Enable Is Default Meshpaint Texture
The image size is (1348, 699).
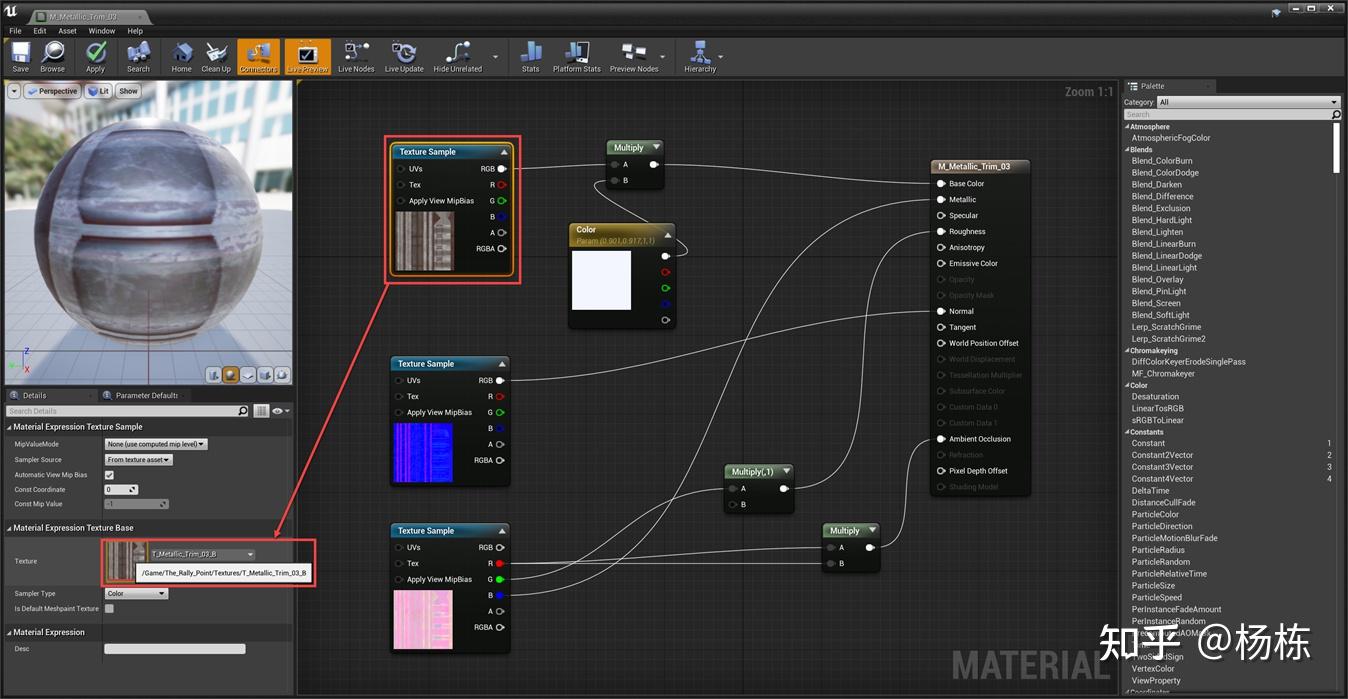coord(109,608)
